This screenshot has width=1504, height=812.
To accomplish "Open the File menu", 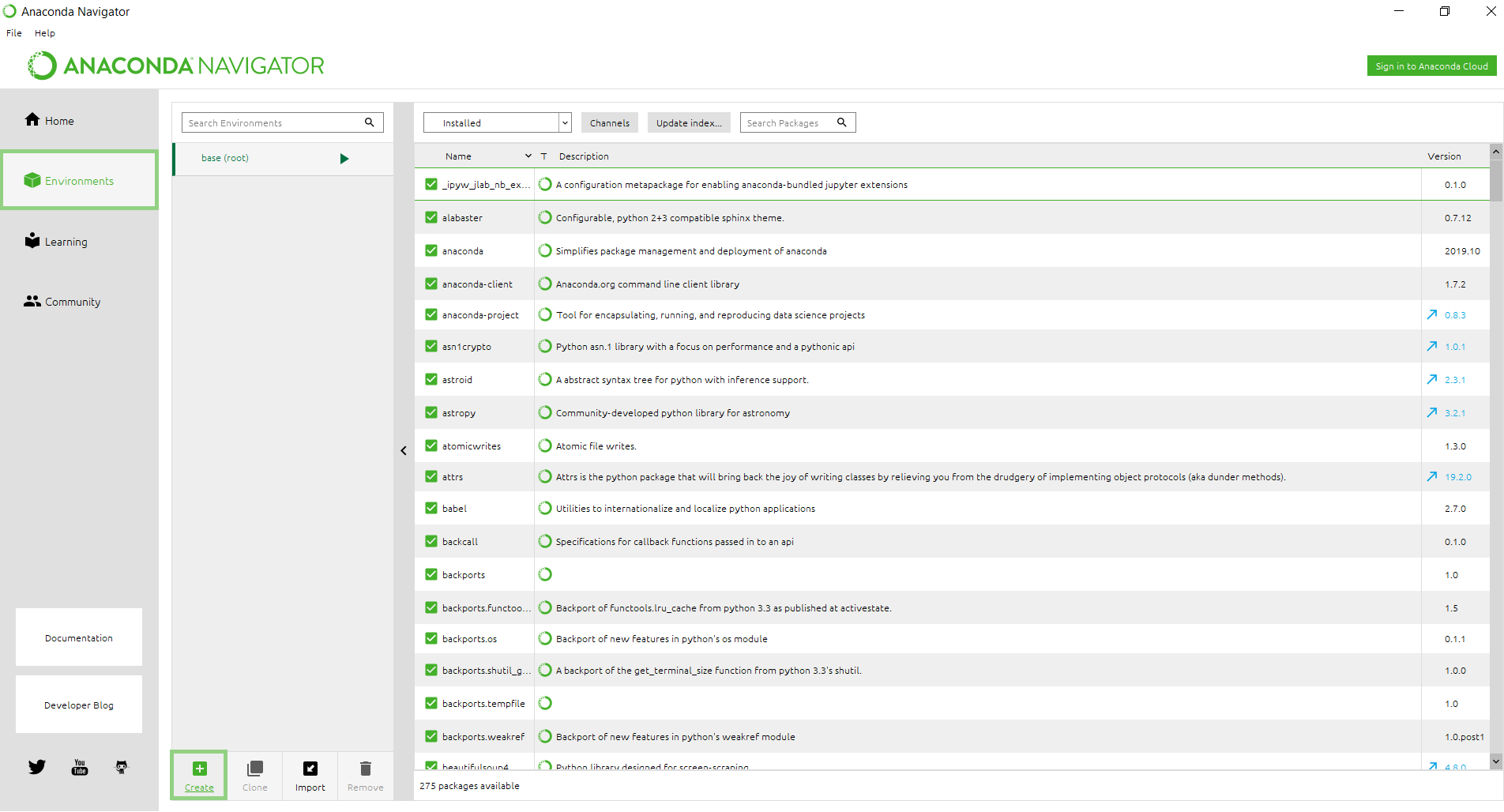I will click(x=14, y=33).
